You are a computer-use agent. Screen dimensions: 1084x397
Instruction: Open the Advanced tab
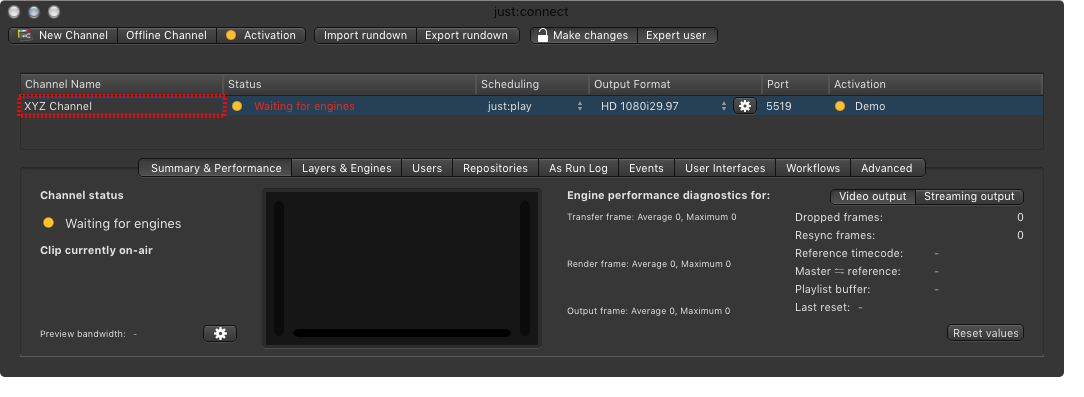[x=887, y=168]
